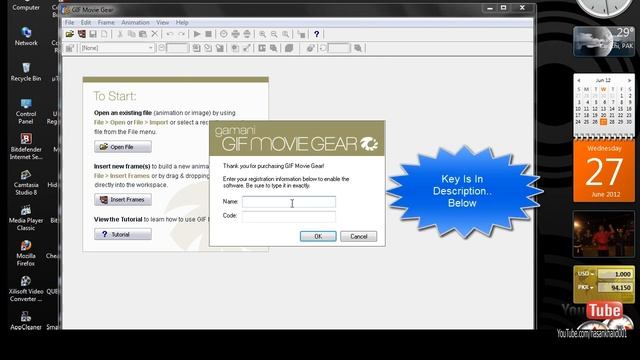Select the Bitdefender Internet Security desktop icon
The image size is (640, 360).
(x=26, y=147)
